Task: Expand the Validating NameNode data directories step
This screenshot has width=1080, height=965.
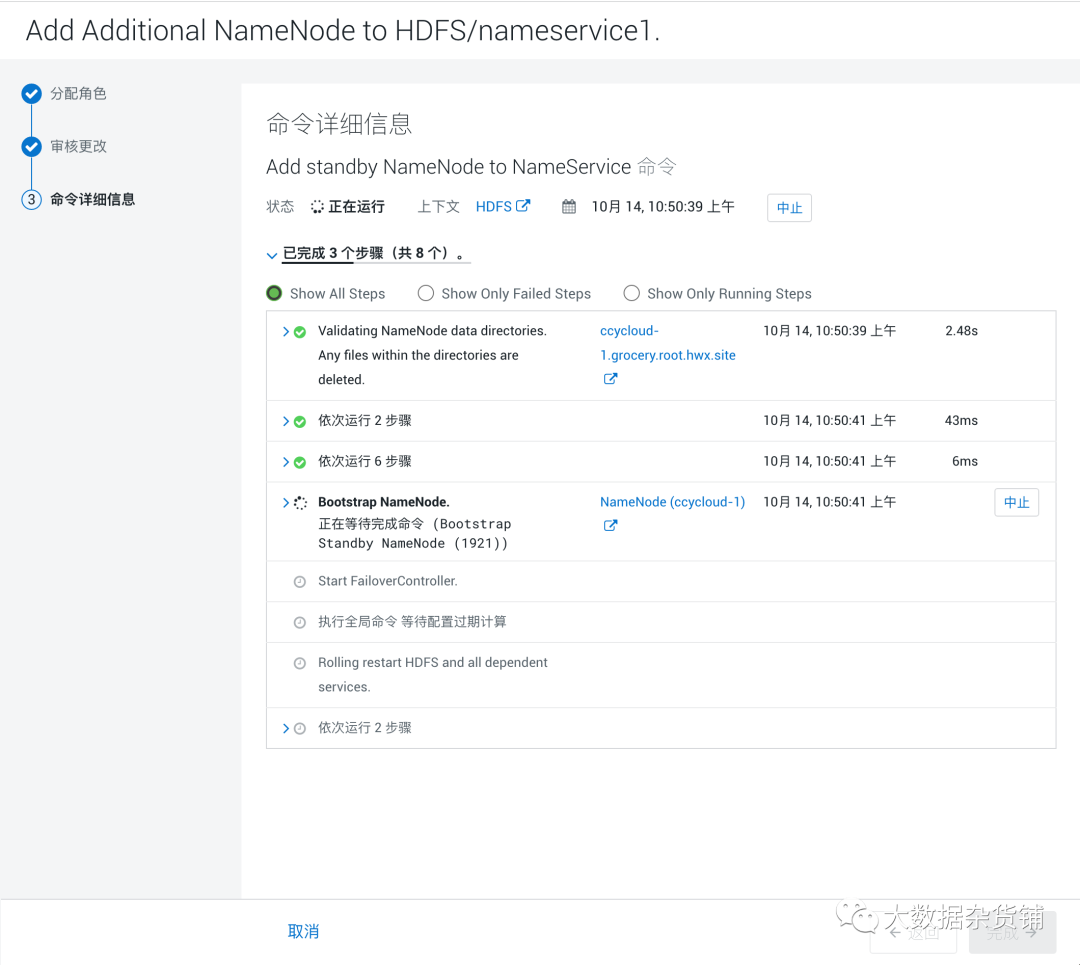Action: coord(286,331)
